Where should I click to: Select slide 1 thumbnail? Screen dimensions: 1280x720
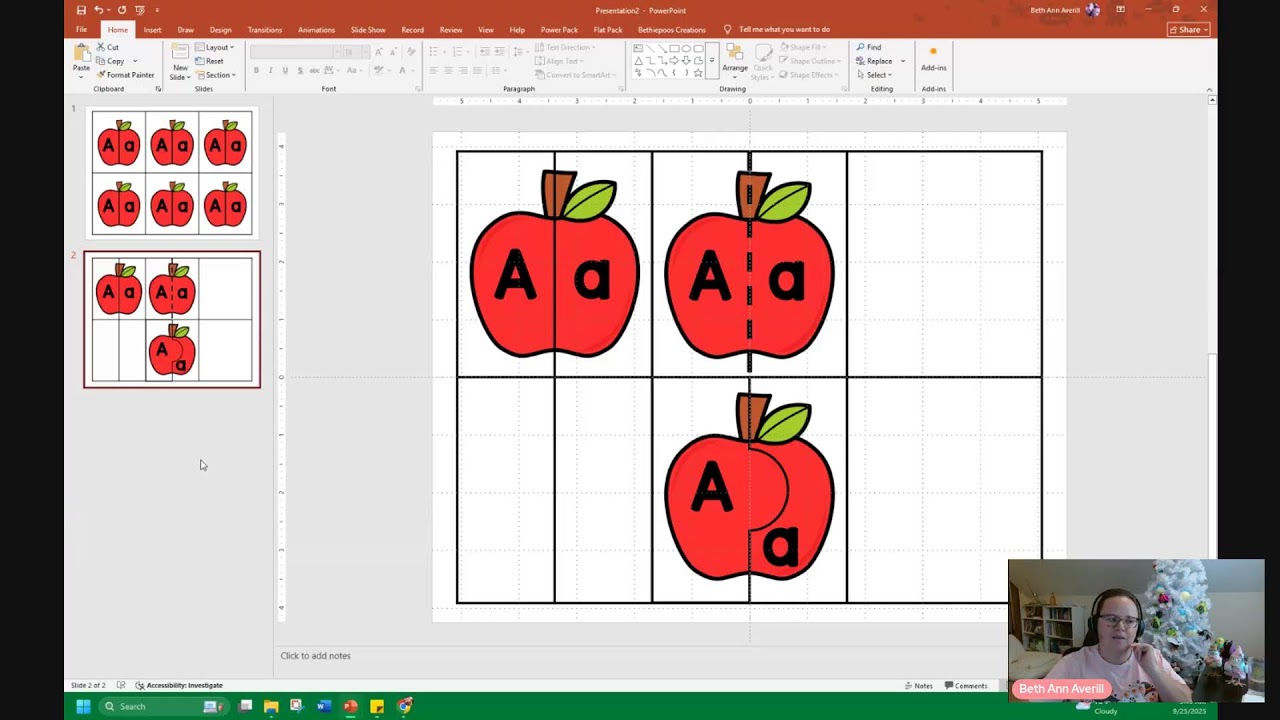click(172, 174)
